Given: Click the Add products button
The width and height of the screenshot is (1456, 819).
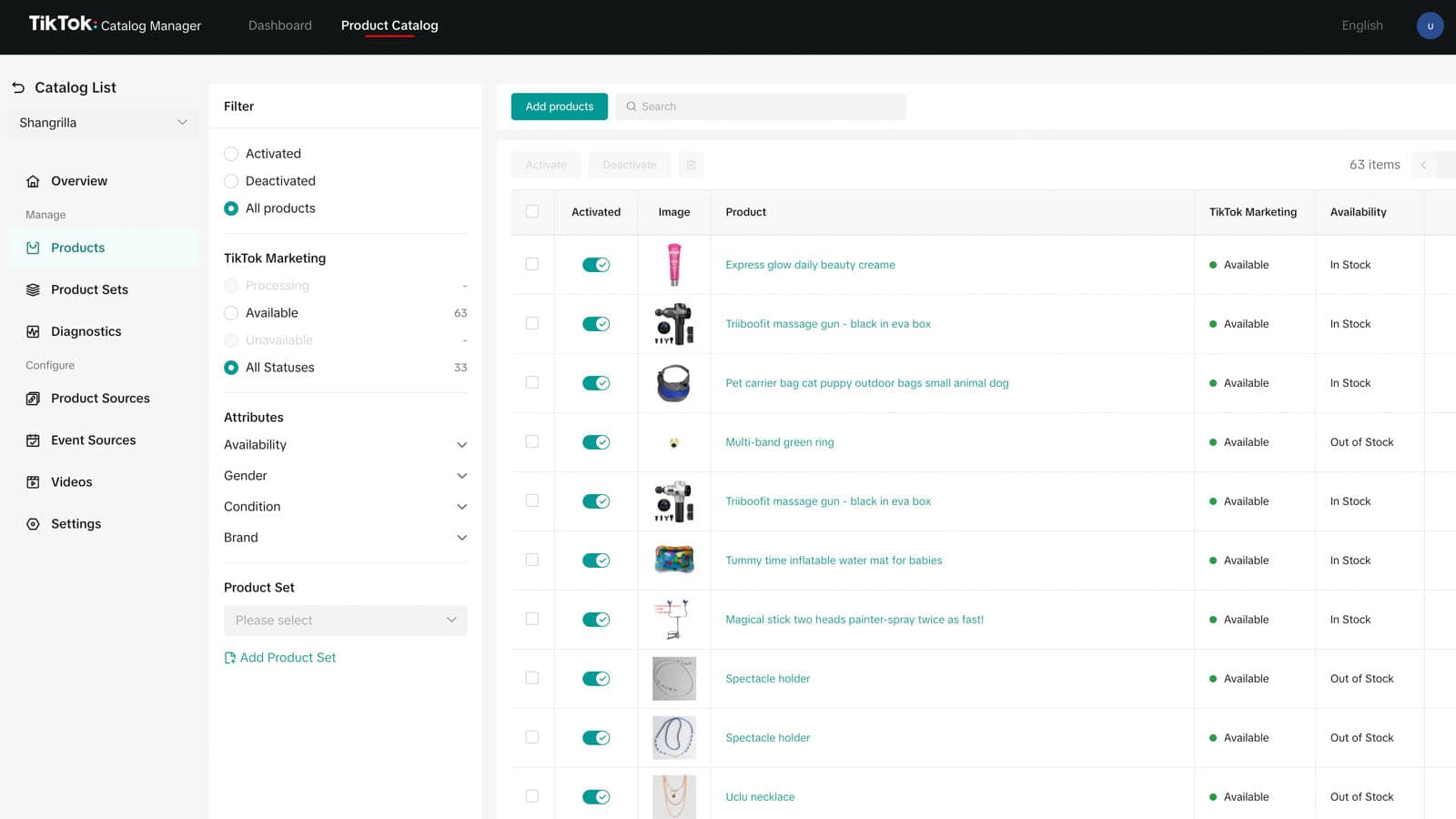Looking at the screenshot, I should 559,106.
